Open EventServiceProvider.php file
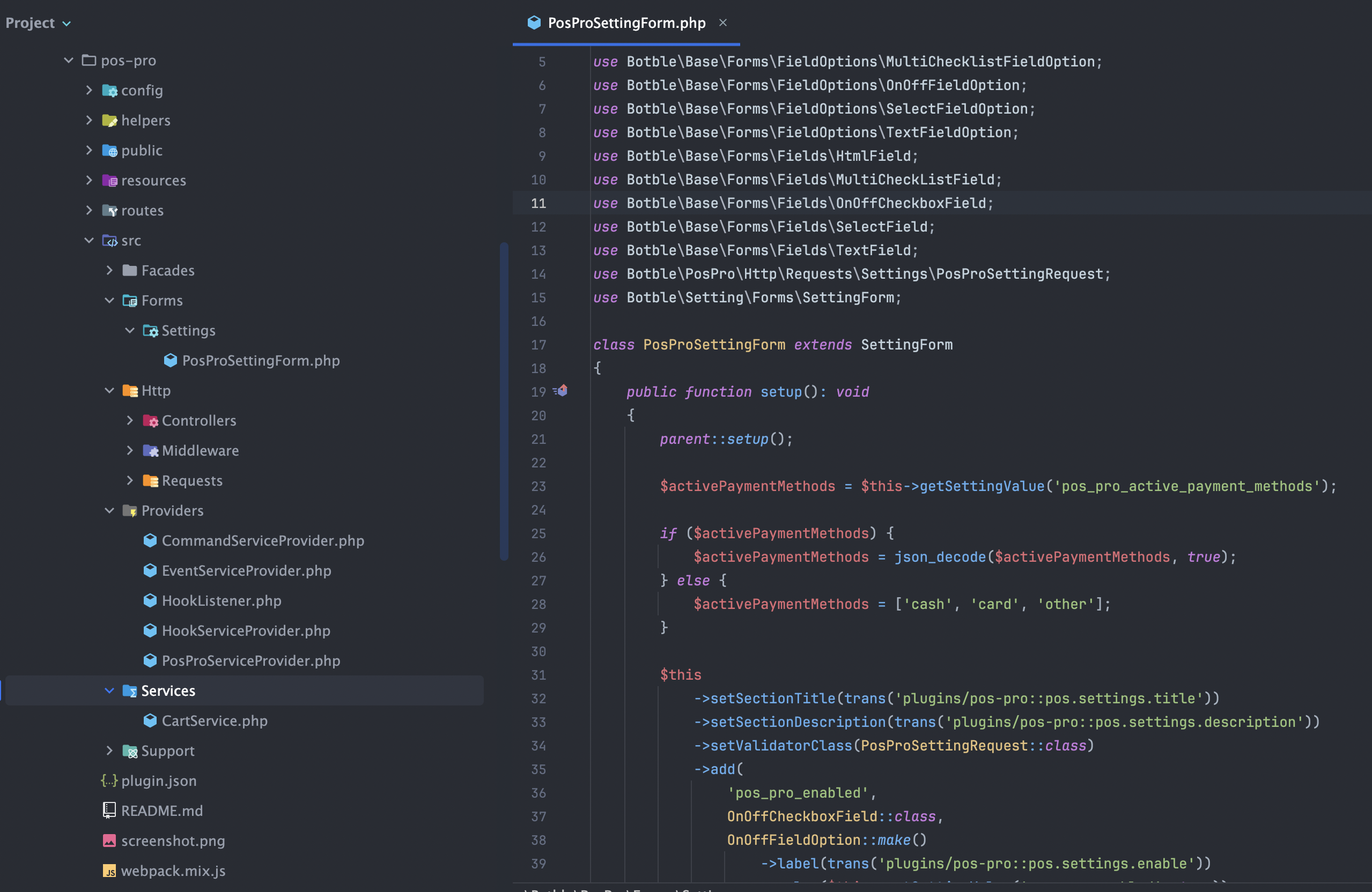 pyautogui.click(x=246, y=570)
